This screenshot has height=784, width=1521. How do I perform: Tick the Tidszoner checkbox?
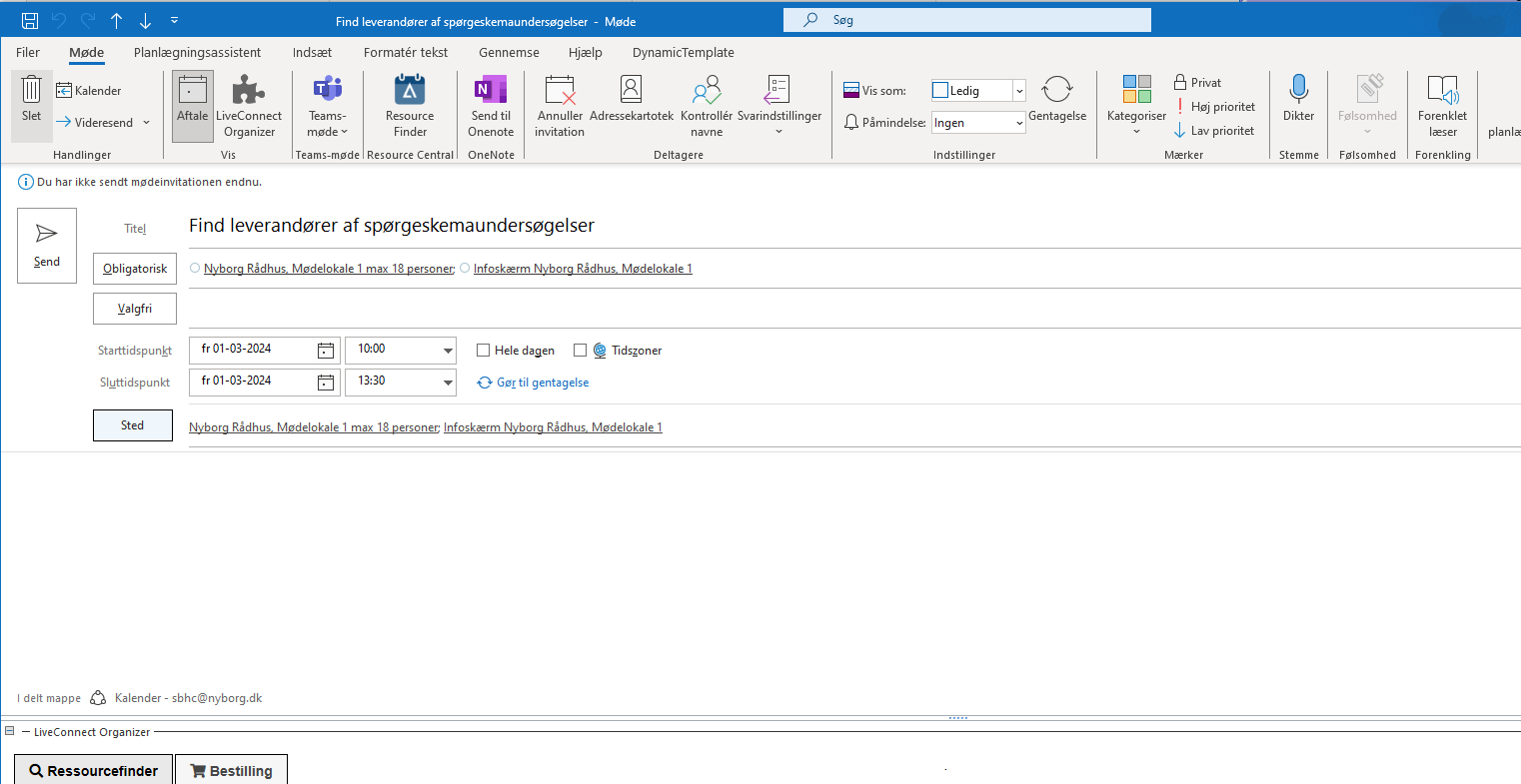pos(580,351)
